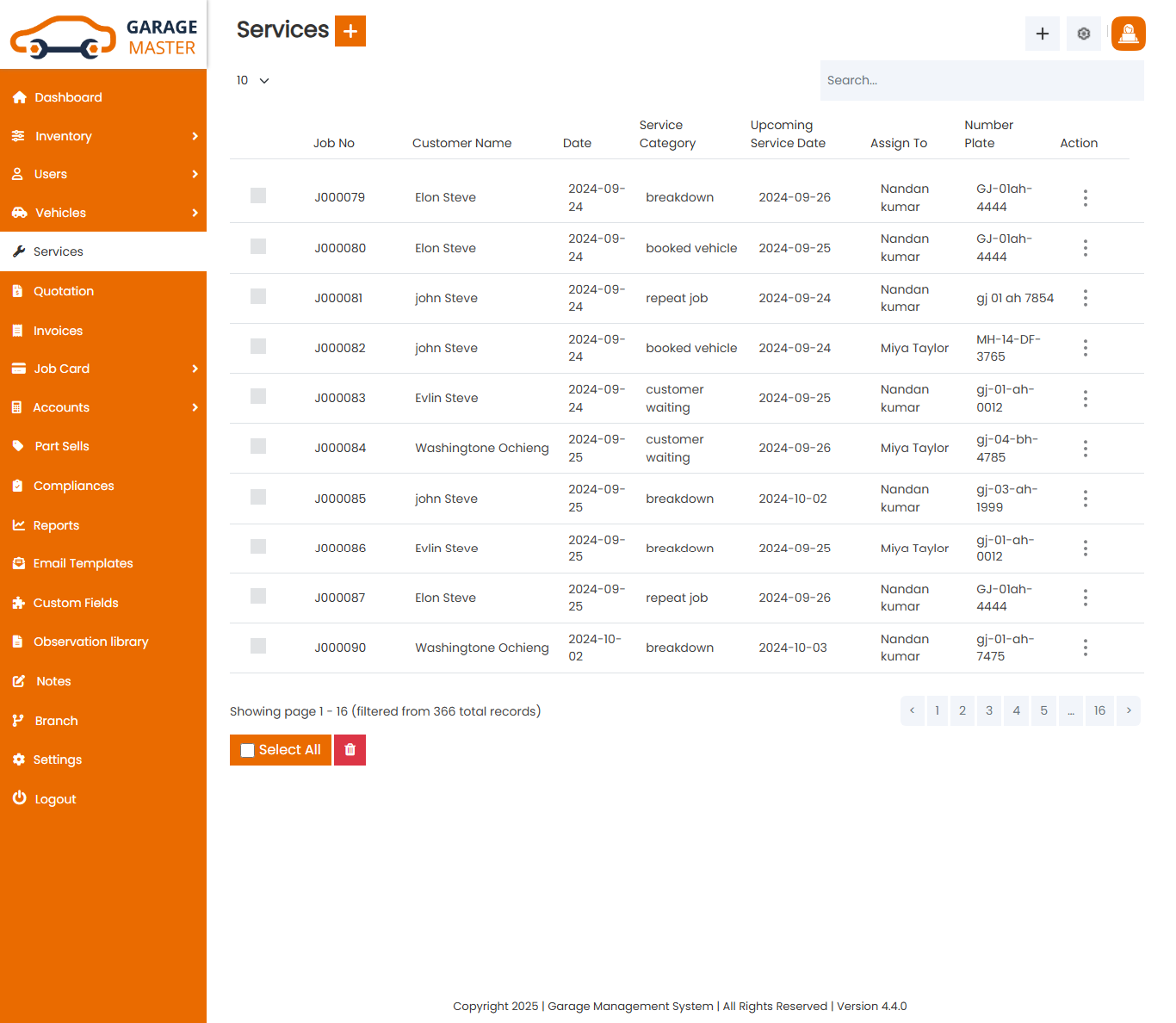Go to page 16 of services
The width and height of the screenshot is (1176, 1023).
[x=1099, y=710]
